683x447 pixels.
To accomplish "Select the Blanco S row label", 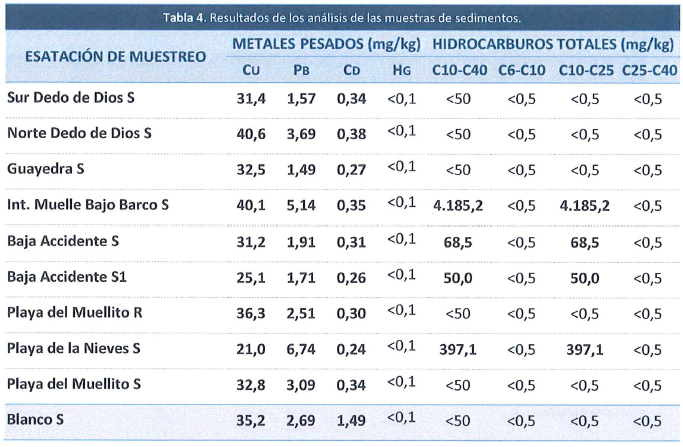I will 35,420.
